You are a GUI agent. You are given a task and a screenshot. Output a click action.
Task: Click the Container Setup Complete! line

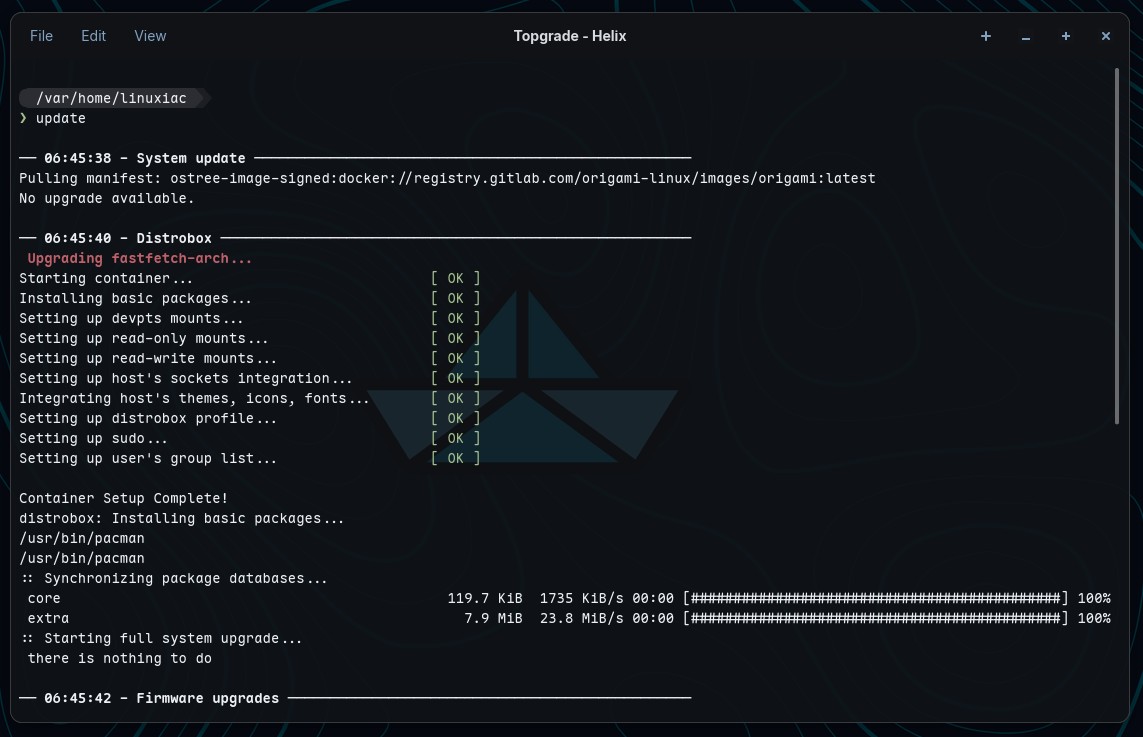(124, 498)
